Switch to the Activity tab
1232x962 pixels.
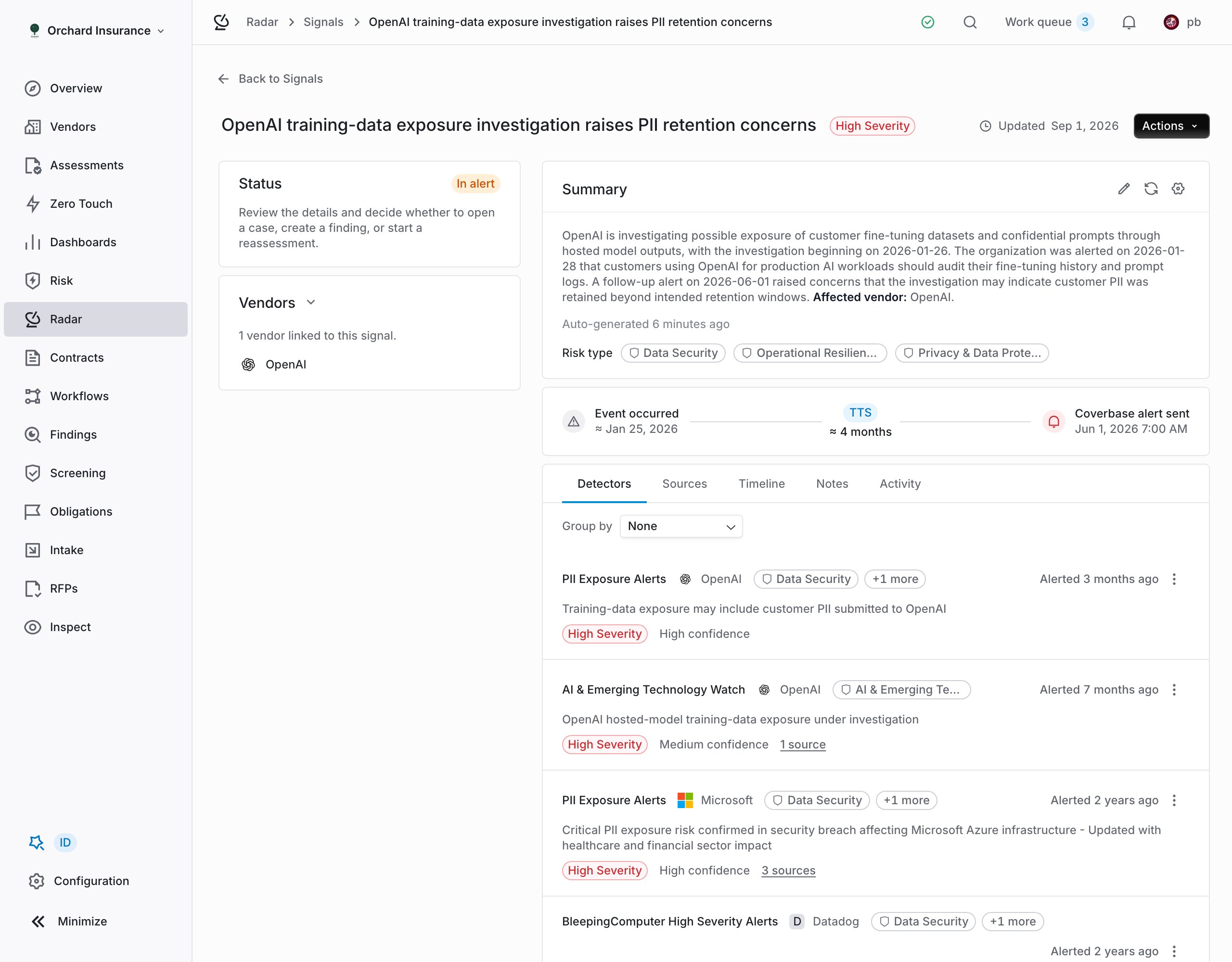click(x=900, y=484)
